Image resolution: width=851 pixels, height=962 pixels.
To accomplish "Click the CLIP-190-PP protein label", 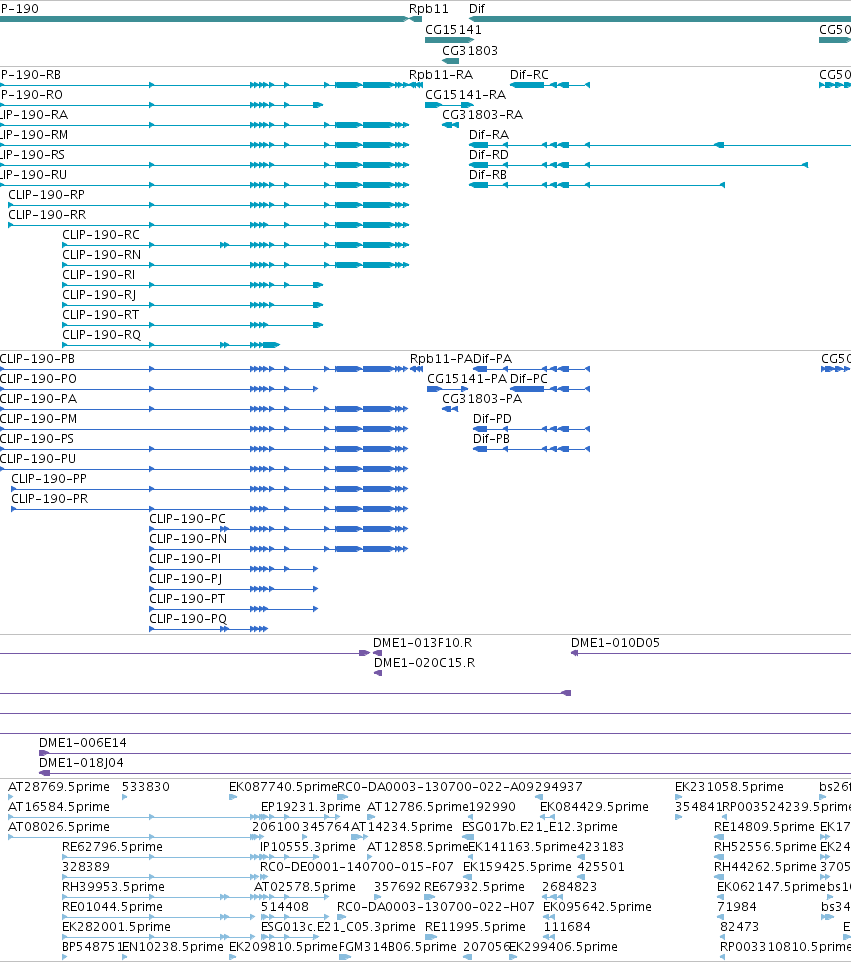I will [49, 479].
